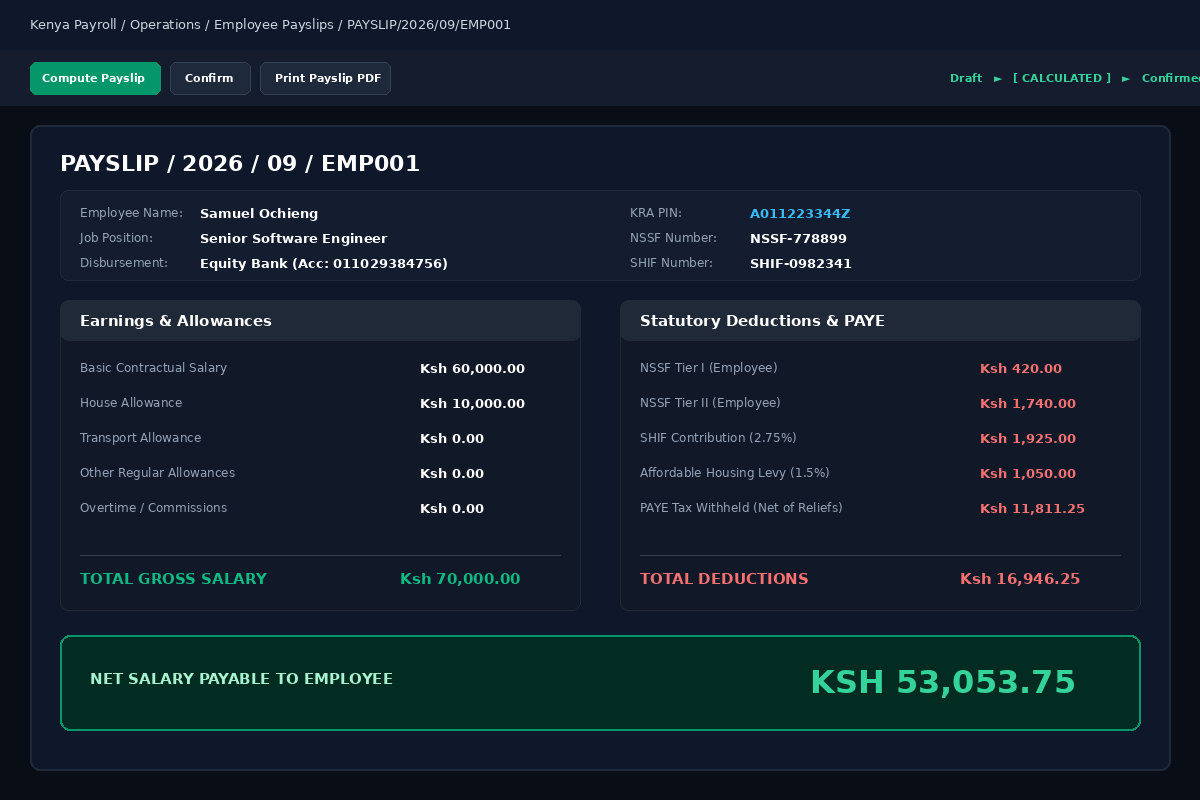Click the Ksh 10,000.00 house allowance value

click(472, 404)
